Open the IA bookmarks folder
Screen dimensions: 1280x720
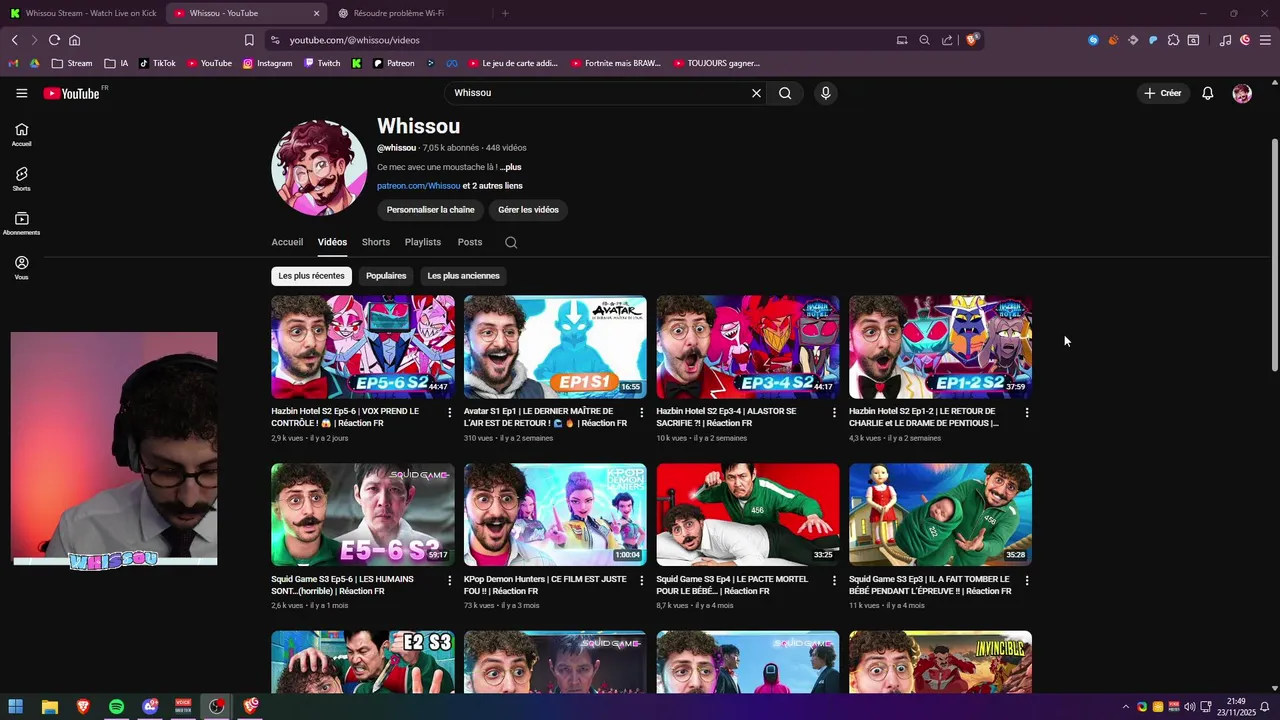tap(116, 63)
